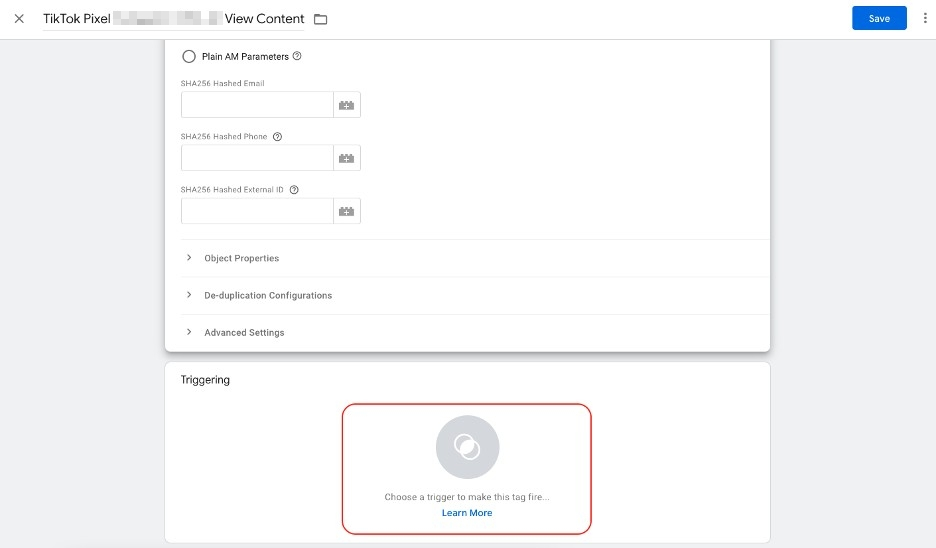Viewport: 936px width, 548px height.
Task: Insert variable for SHA256 Hashed External ID
Action: click(347, 211)
